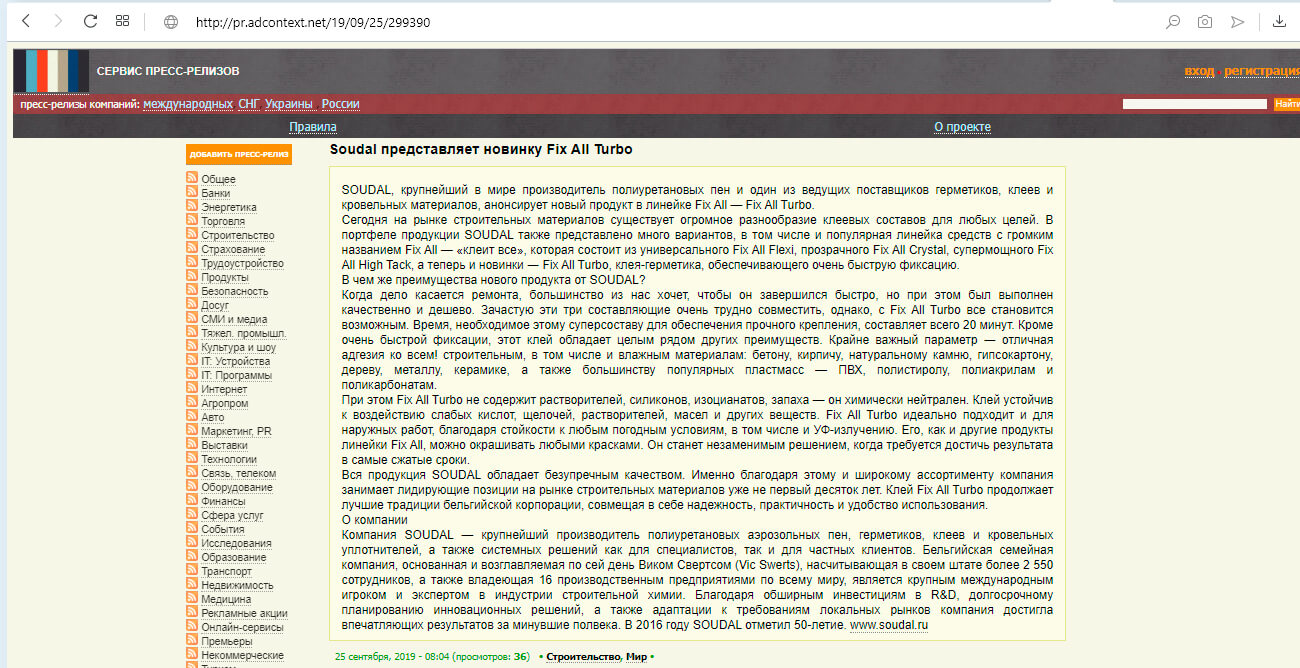Click the globe site info icon
Viewport: 1300px width, 668px height.
tap(171, 22)
